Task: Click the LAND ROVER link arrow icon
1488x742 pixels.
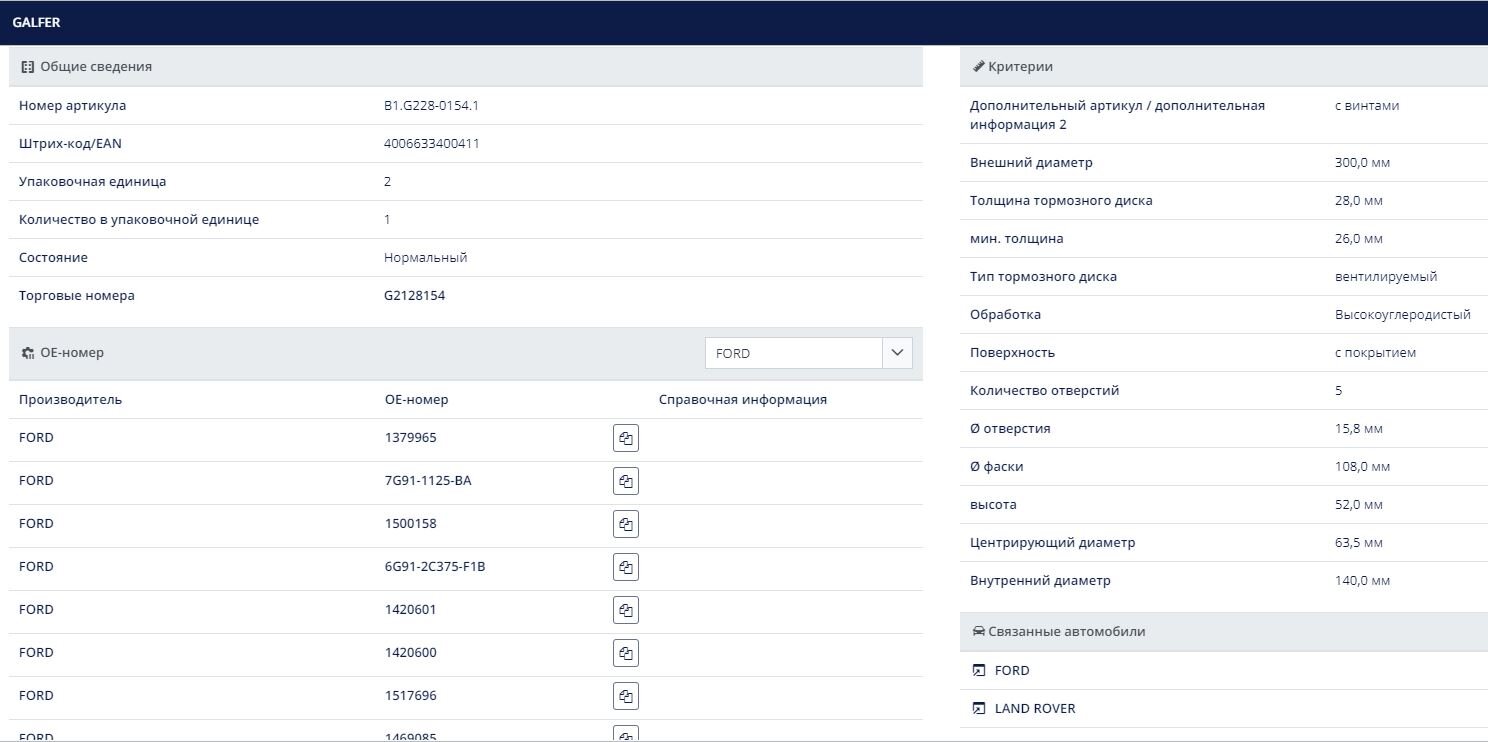Action: point(979,708)
